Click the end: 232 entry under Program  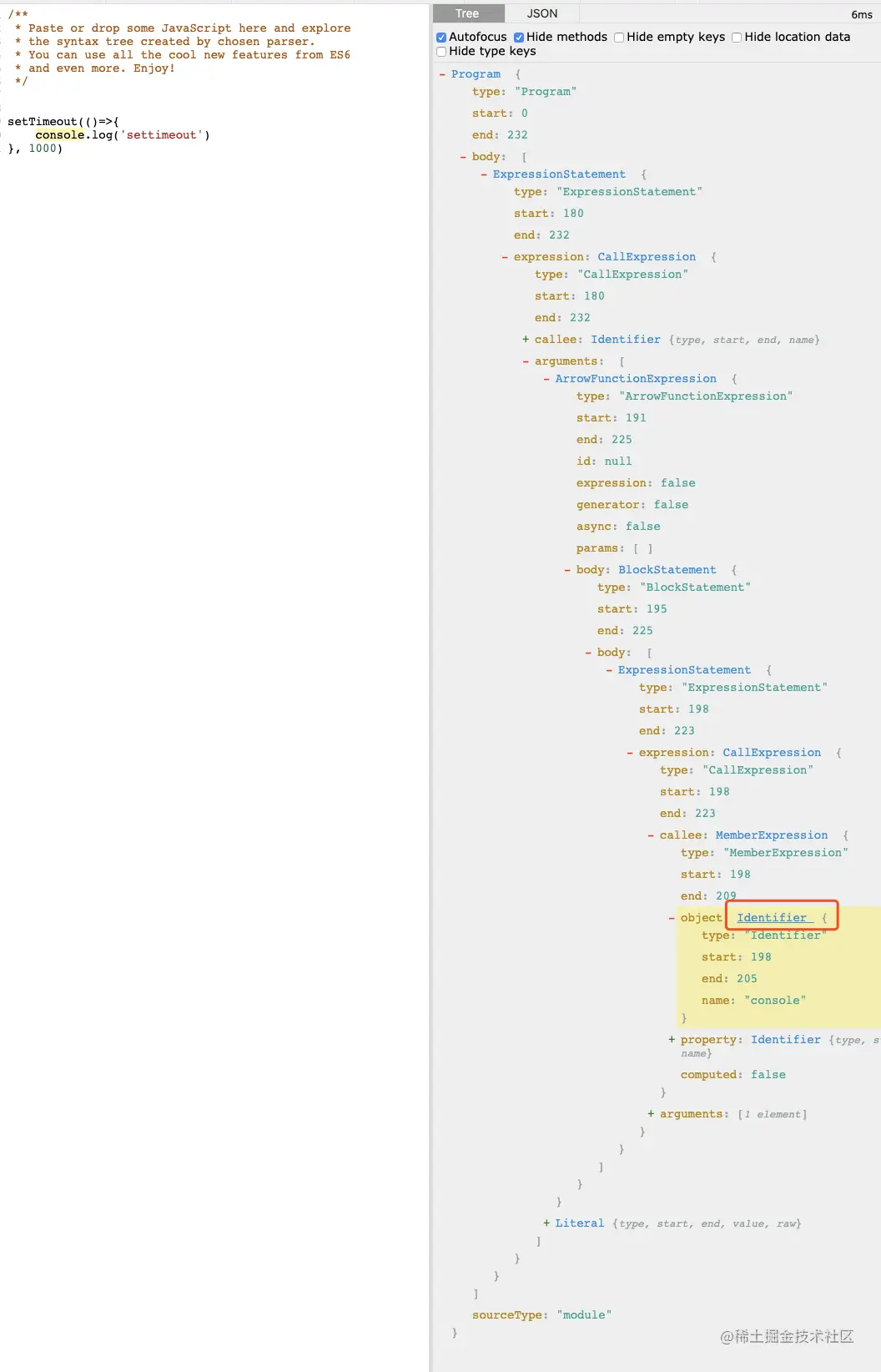pos(500,135)
